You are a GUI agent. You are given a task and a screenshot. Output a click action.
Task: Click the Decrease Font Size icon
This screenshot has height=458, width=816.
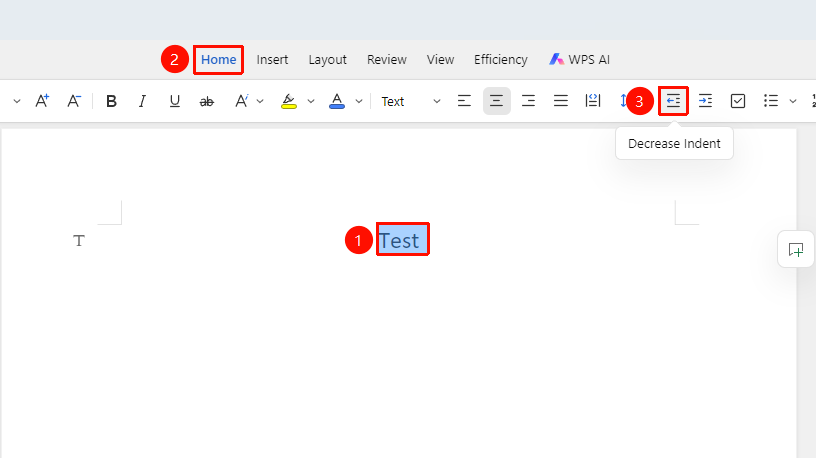74,100
